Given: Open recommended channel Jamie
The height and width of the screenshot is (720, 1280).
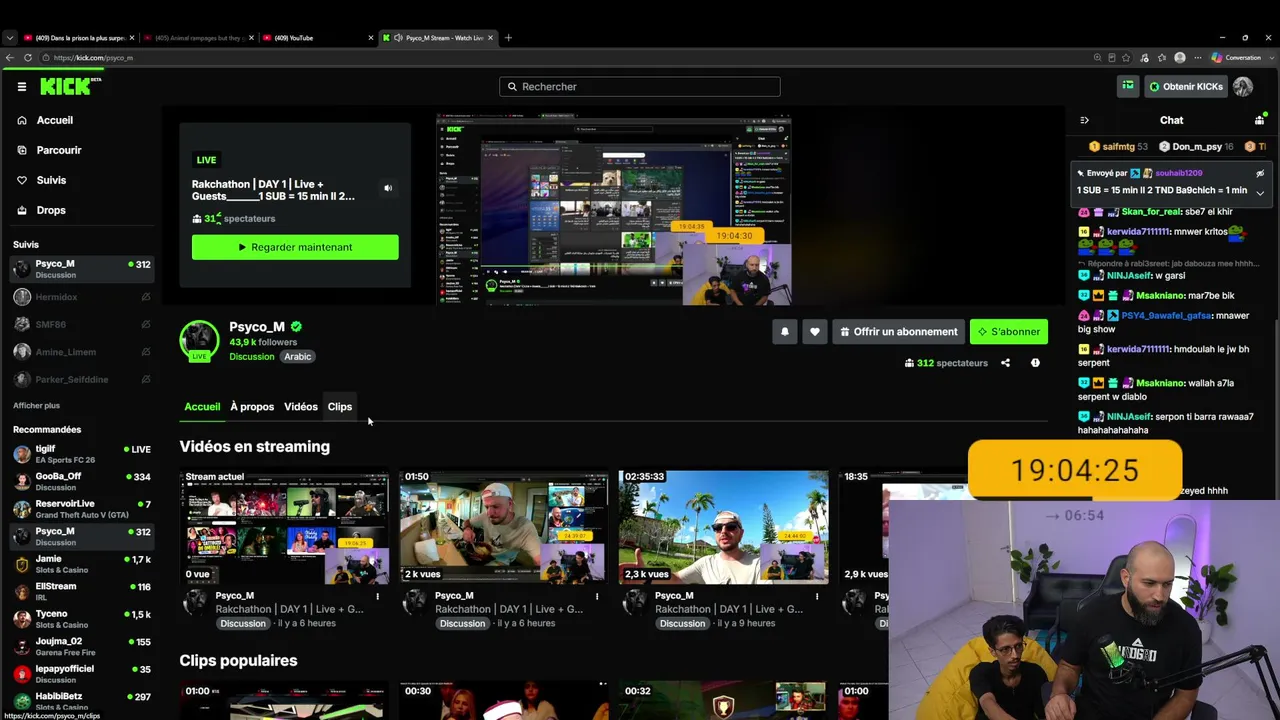Looking at the screenshot, I should 81,564.
